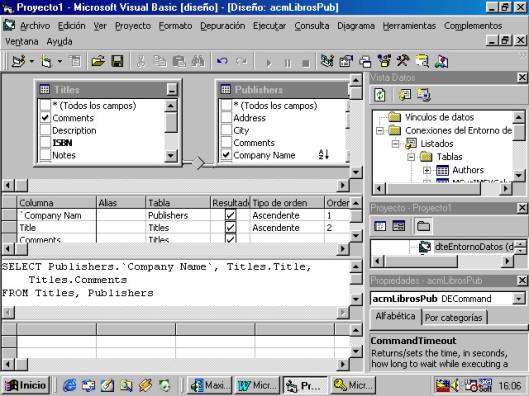Click the Undo arrow icon
The image size is (529, 396).
coord(222,61)
